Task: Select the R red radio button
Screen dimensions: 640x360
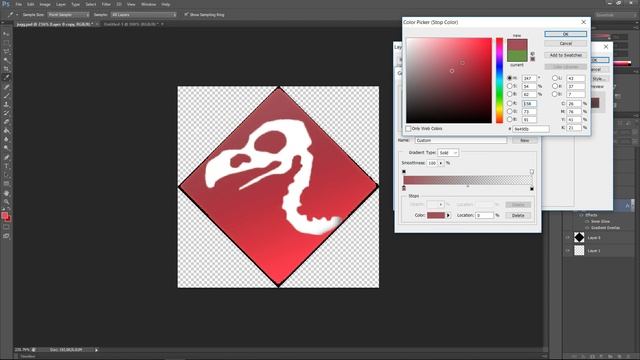Action: [509, 103]
